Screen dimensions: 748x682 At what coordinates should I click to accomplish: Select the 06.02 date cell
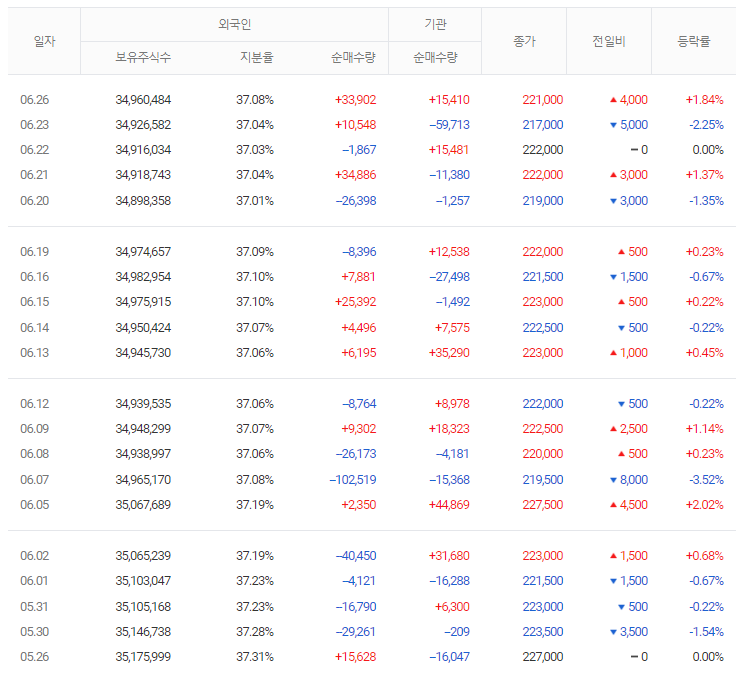tap(34, 556)
